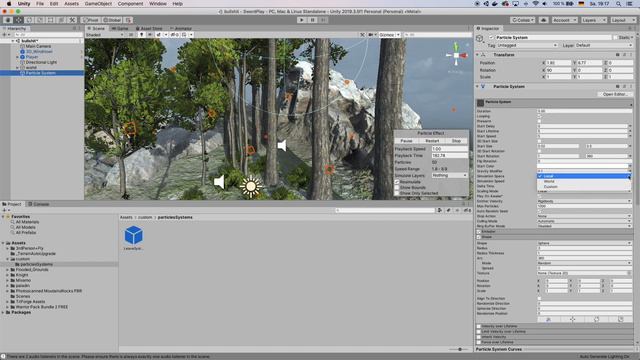Click the Start Color swatch
Image resolution: width=640 pixels, height=360 pixels.
point(582,166)
